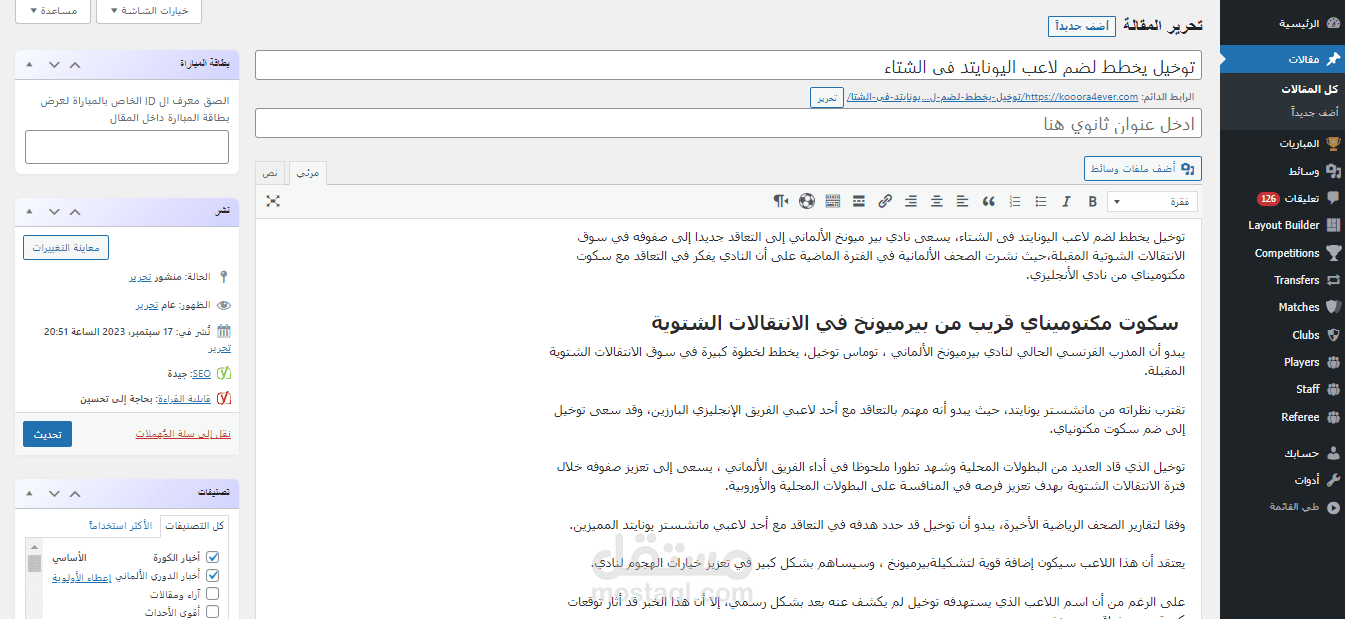Open the SEO analysis link

(x=201, y=373)
